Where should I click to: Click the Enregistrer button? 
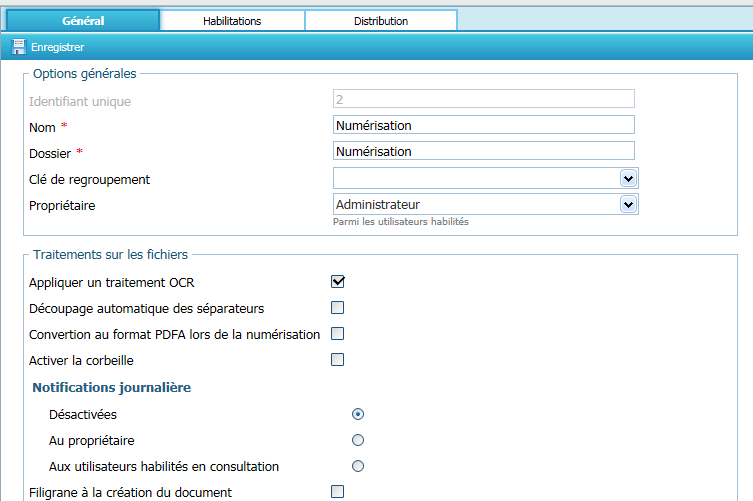tap(57, 47)
